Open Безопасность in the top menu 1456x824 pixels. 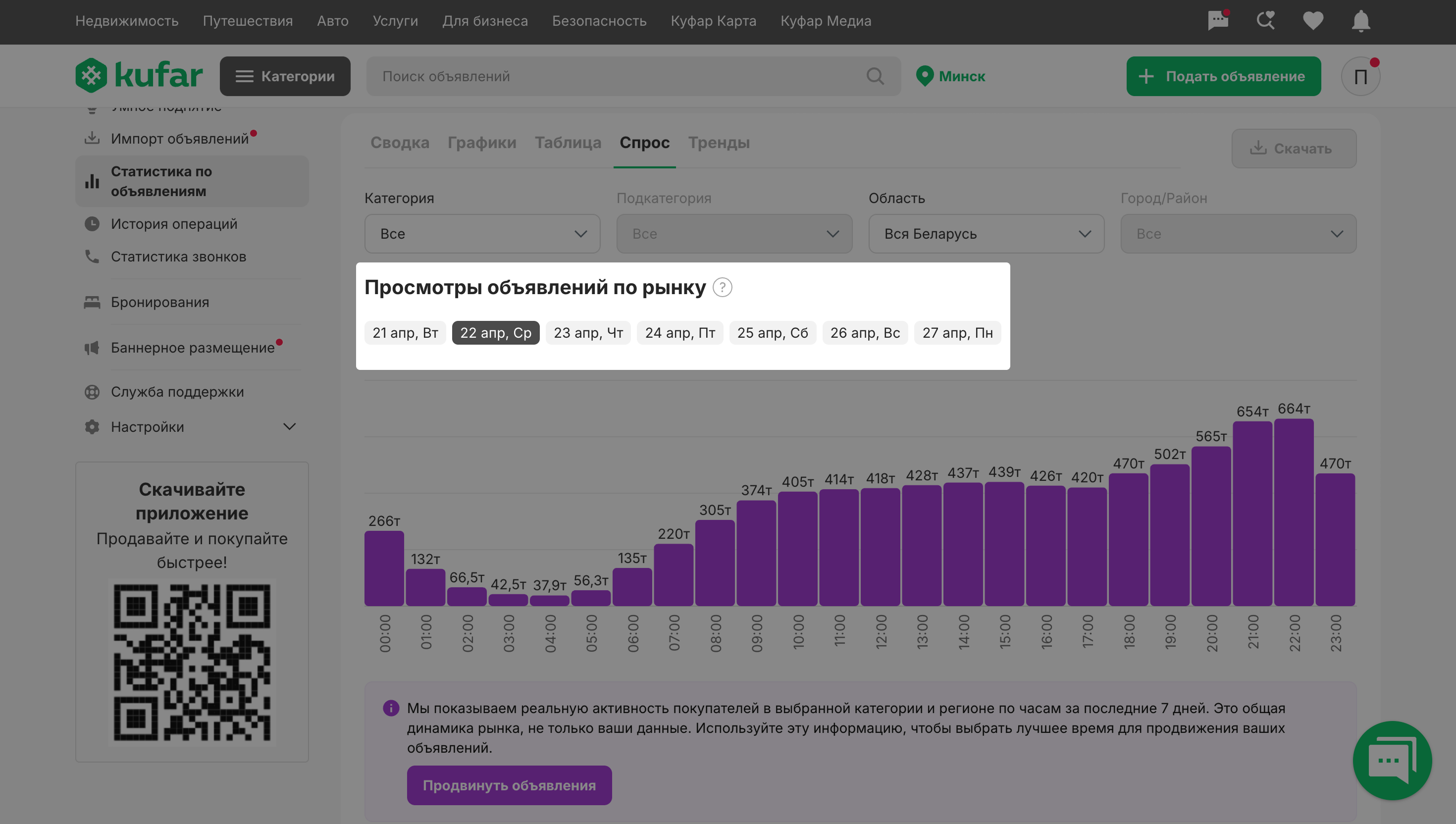[599, 21]
